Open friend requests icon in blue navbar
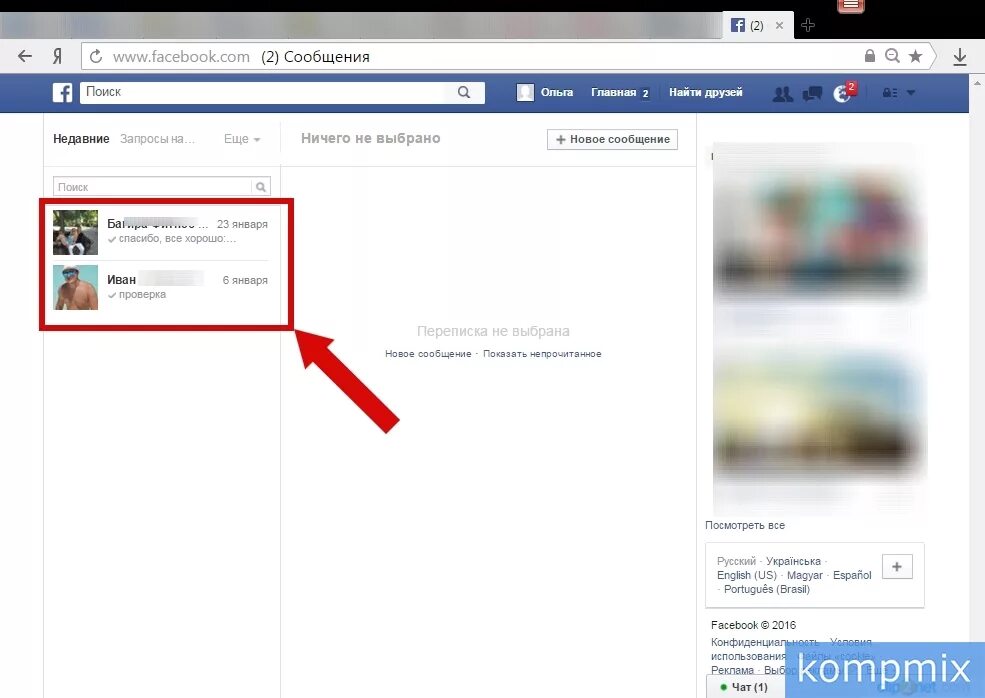The width and height of the screenshot is (985, 698). click(x=783, y=93)
